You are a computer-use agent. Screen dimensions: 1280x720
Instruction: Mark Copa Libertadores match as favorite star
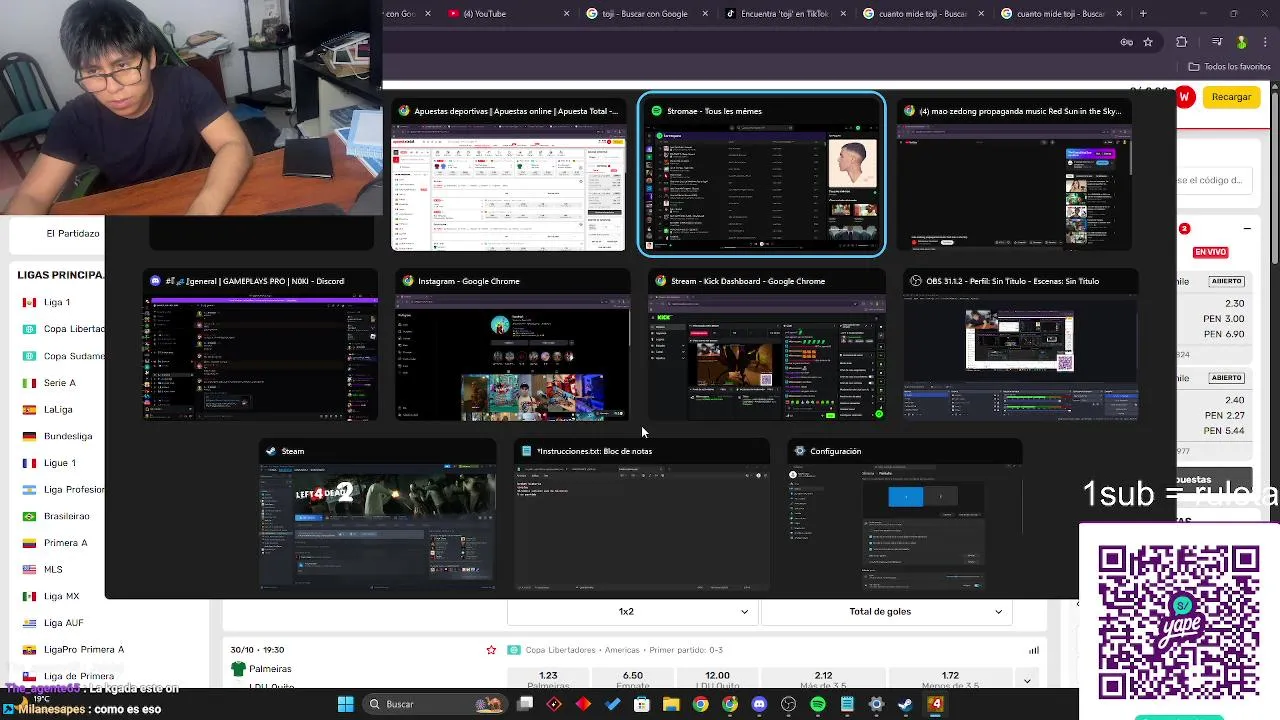click(x=491, y=650)
